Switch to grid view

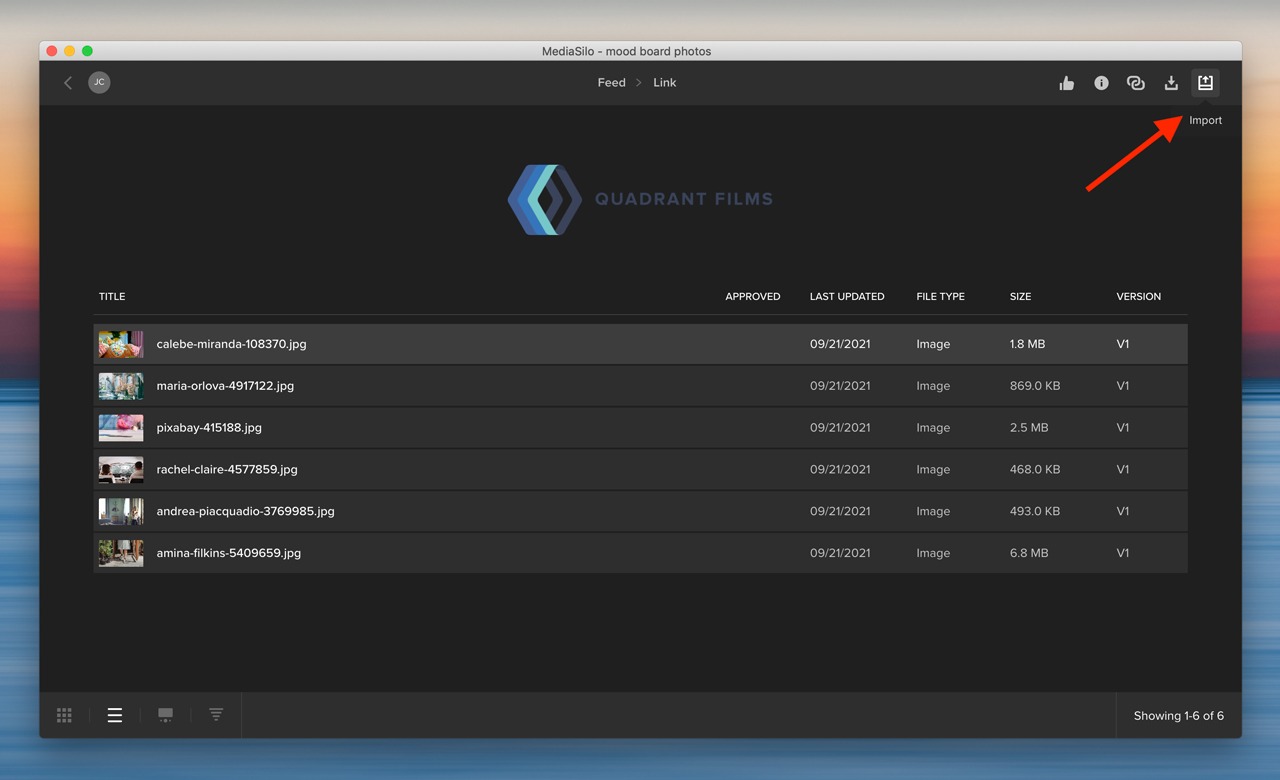tap(64, 715)
